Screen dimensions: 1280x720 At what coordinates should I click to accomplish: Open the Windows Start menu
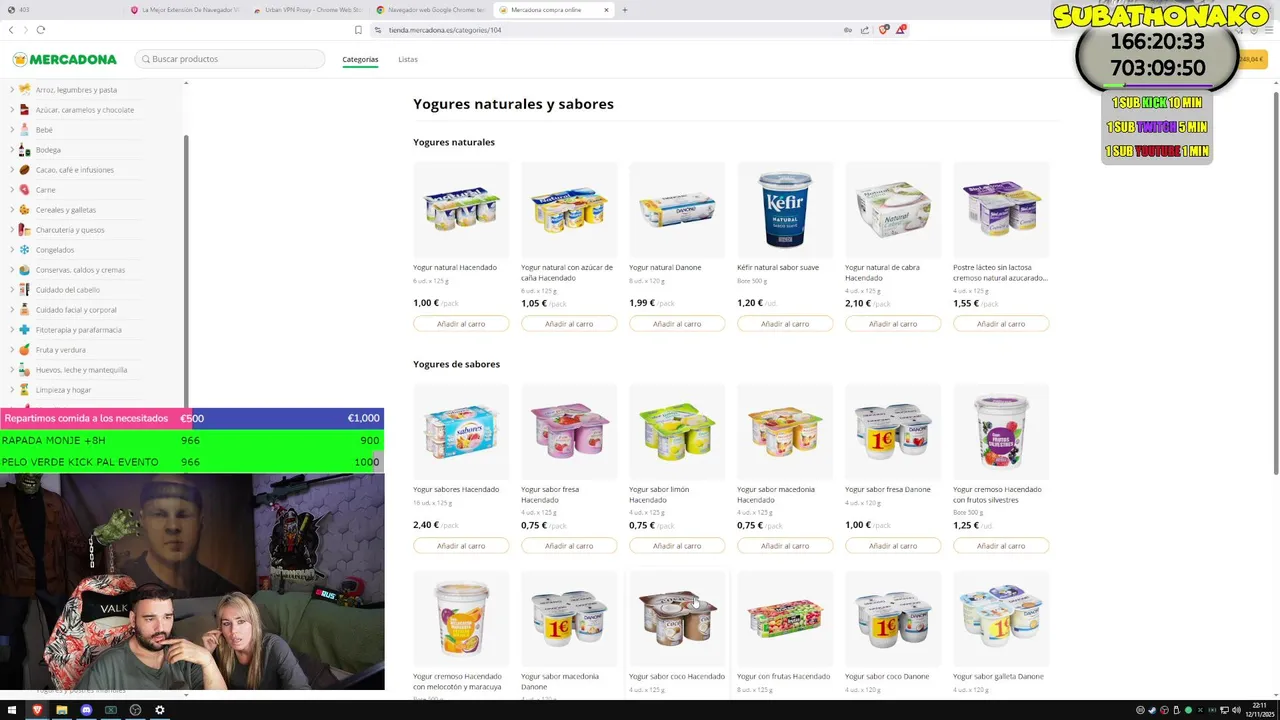[x=12, y=710]
